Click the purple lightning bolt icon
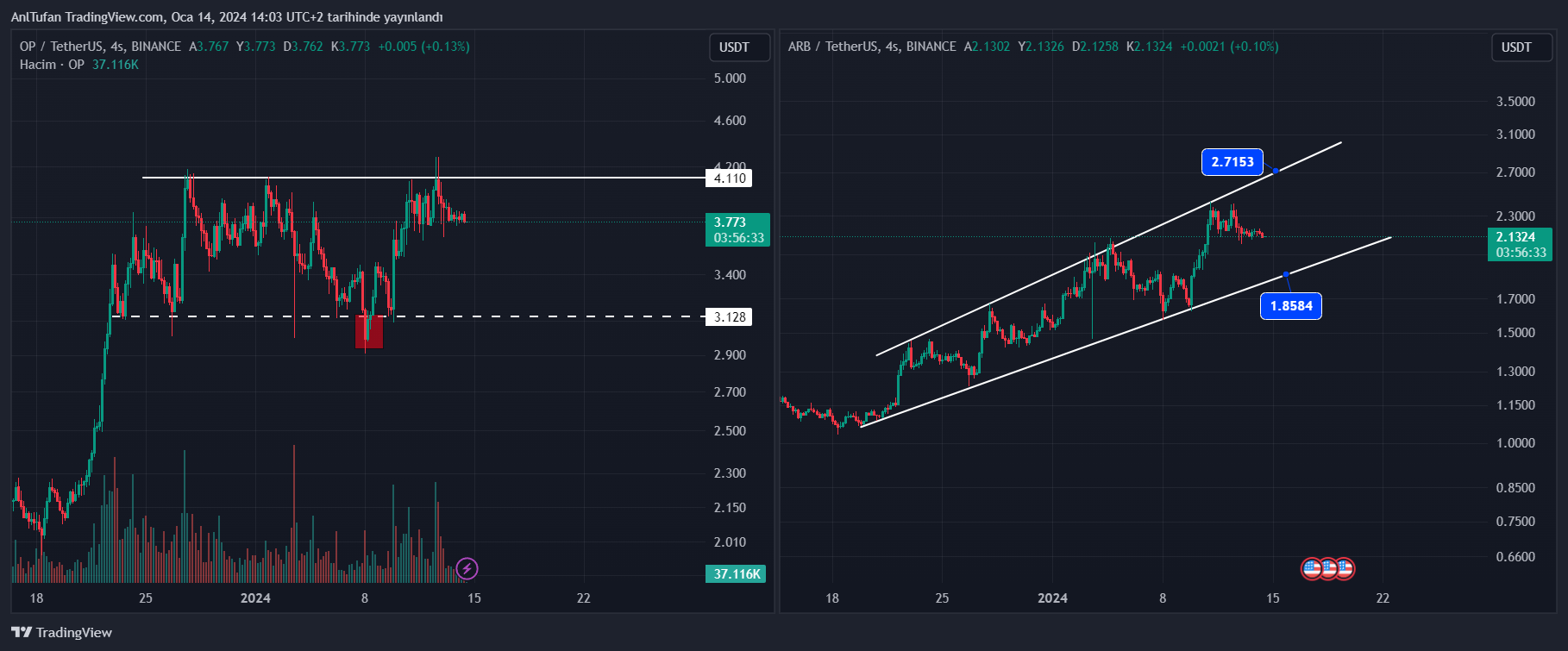Viewport: 1568px width, 651px height. coord(467,569)
